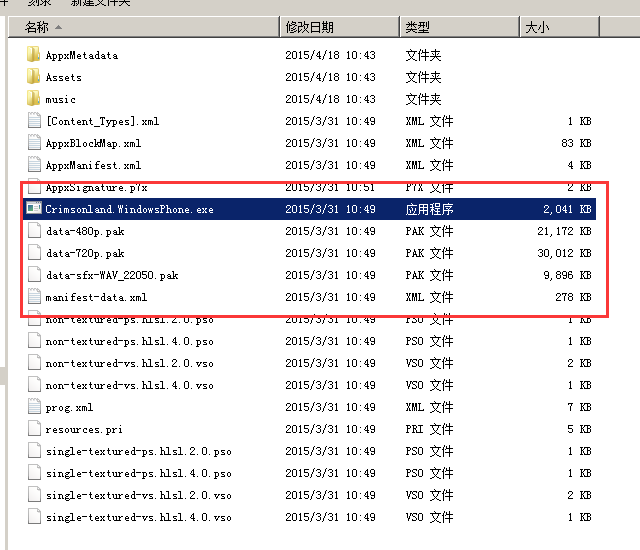Click the file name AppxBlockMap.xml
Screen dimensions: 640x550
(93, 143)
